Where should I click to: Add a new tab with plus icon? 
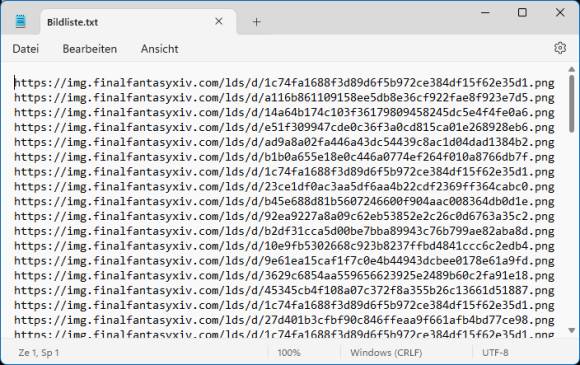pyautogui.click(x=256, y=22)
